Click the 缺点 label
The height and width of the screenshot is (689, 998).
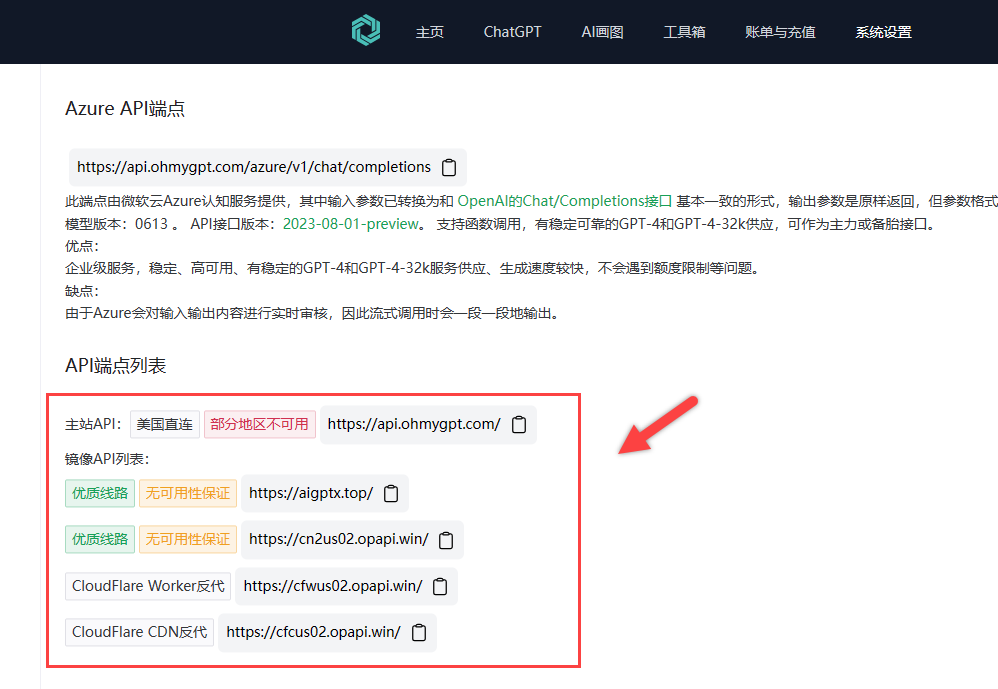tap(81, 291)
